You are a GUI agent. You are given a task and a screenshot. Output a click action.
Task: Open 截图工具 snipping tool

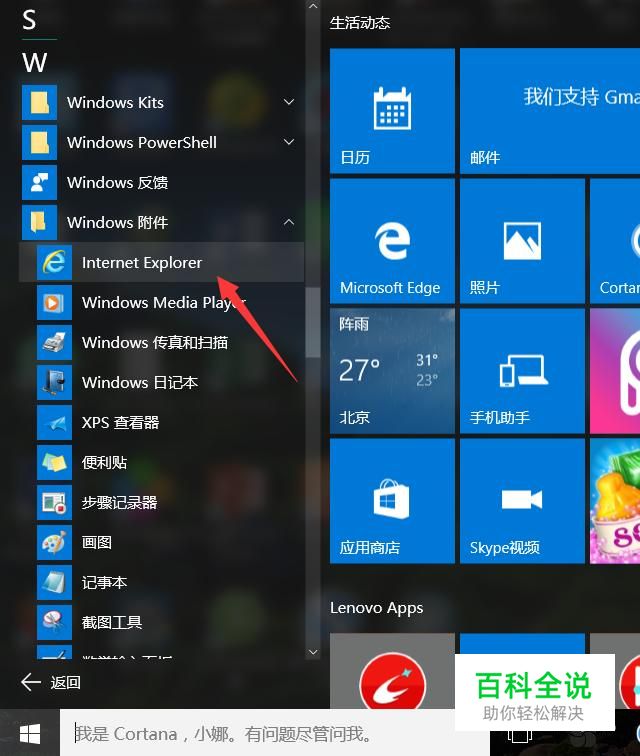click(162, 622)
